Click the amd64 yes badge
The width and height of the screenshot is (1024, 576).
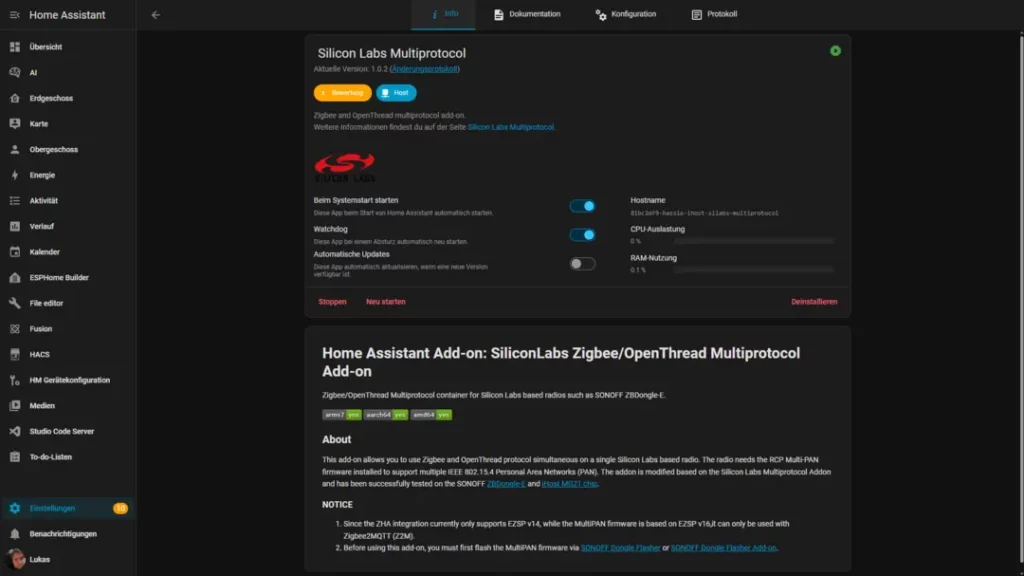(x=431, y=415)
